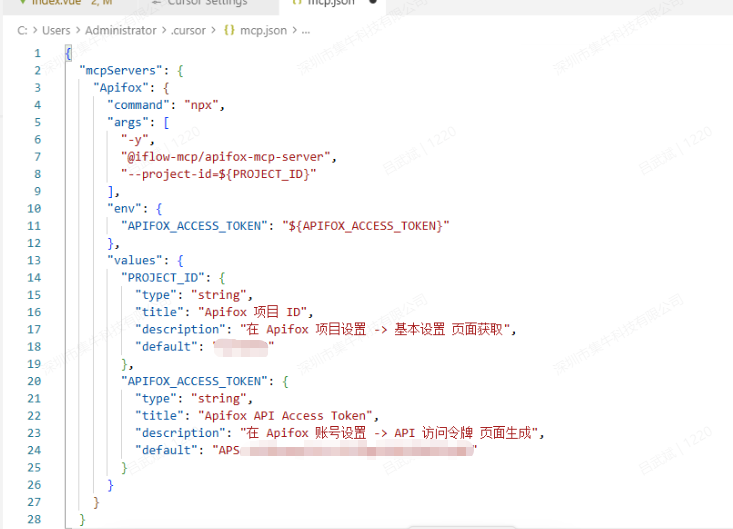Screen dimensions: 733x529
Task: Click the unsaved dot on the mcp.json tab
Action: [373, 2]
